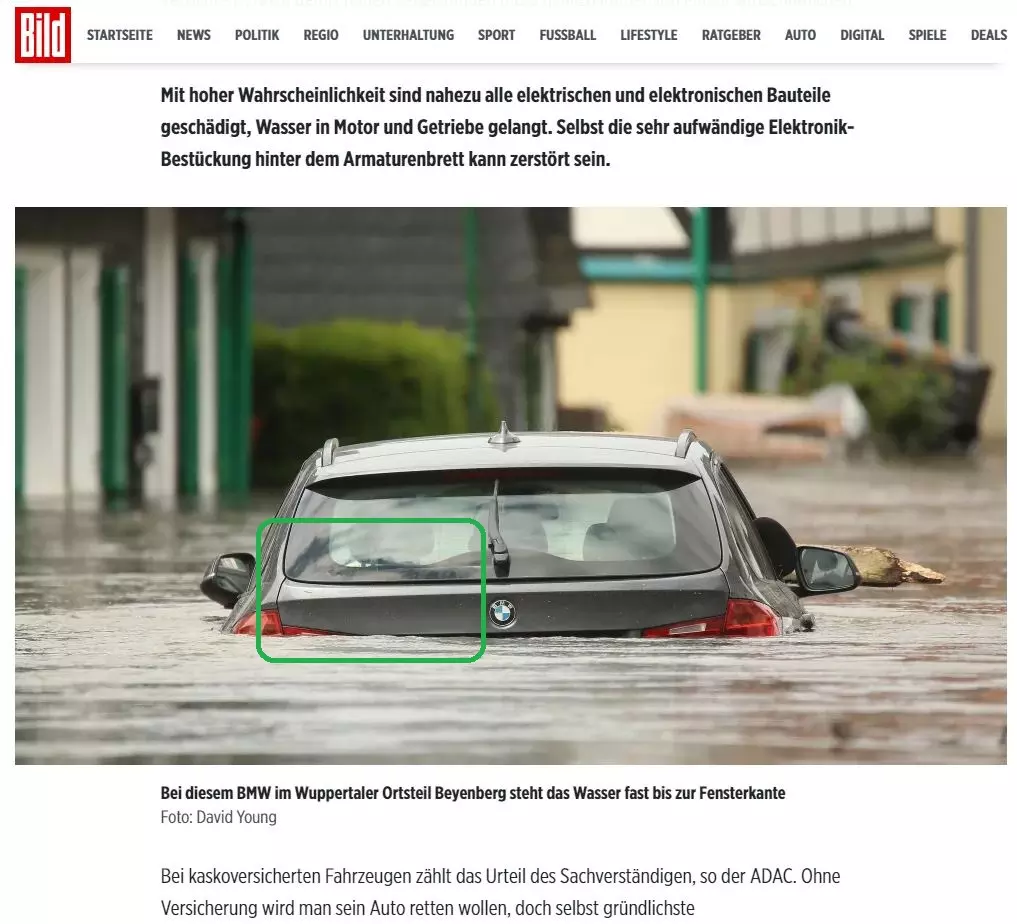This screenshot has height=924, width=1017.
Task: Open the Politik section
Action: 257,35
